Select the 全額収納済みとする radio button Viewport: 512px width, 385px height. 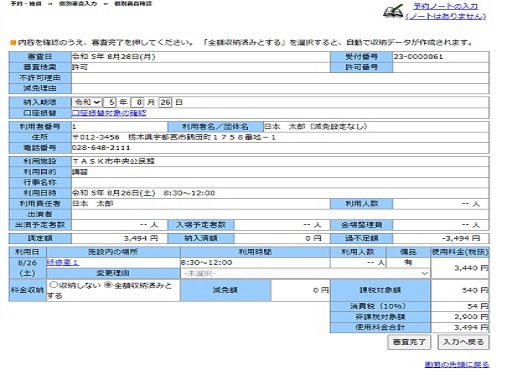tap(108, 285)
